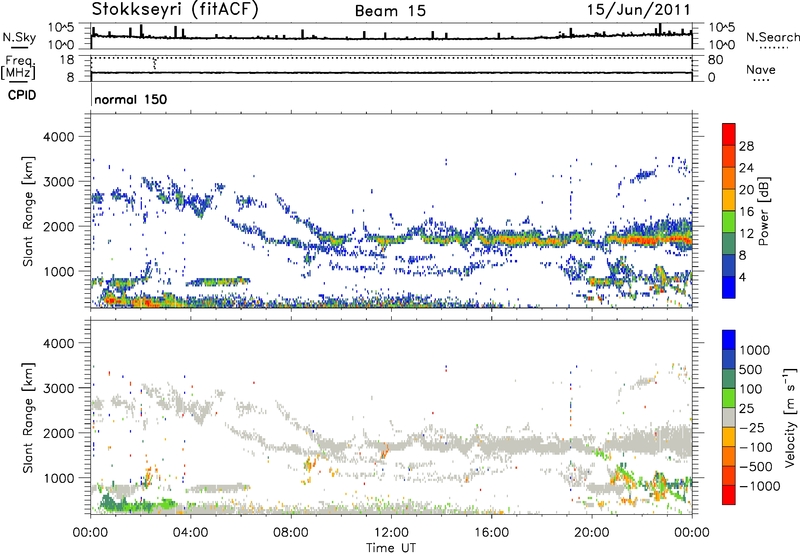Screen dimensions: 800x554
Task: Click the 12 label on Power scale
Action: click(x=746, y=234)
